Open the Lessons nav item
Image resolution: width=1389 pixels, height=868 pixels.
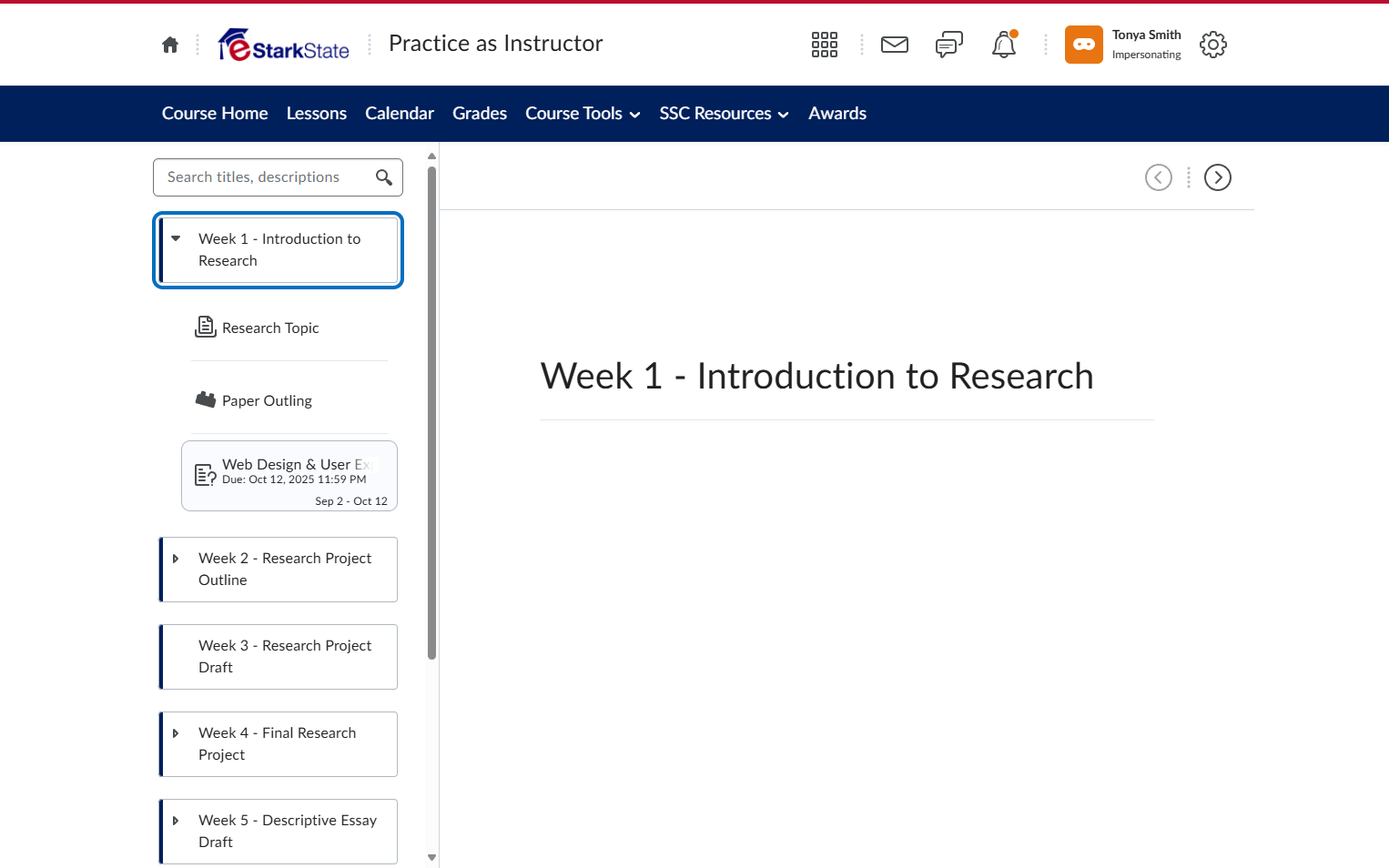pos(317,114)
